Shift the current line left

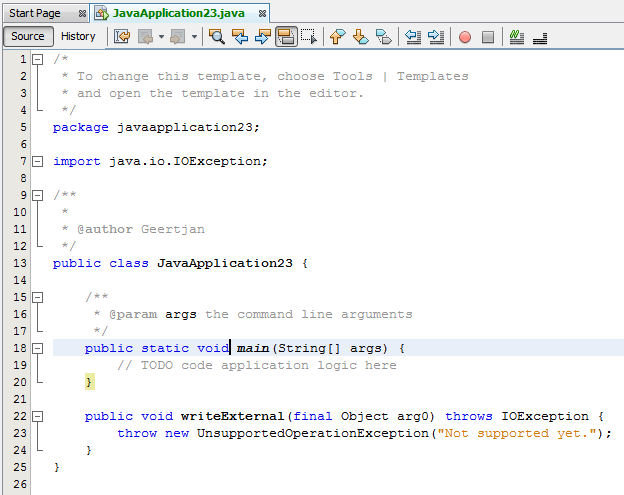(x=413, y=37)
